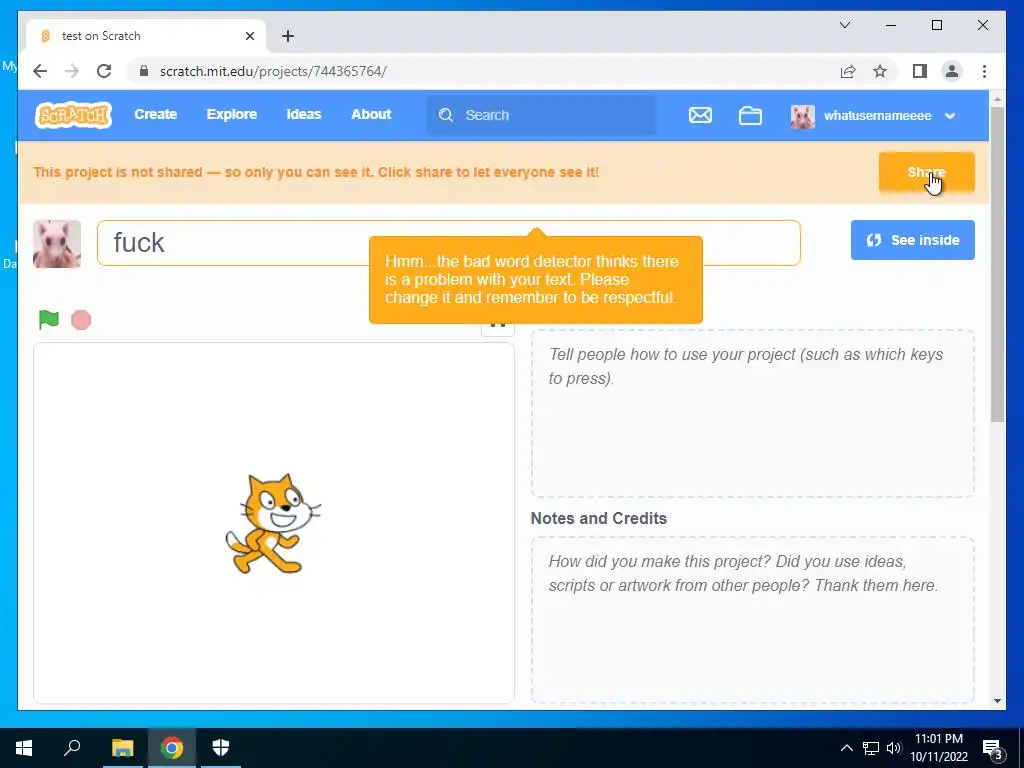Screen dimensions: 1024x768
Task: Click the page vertical scrollbar thumb
Action: point(997,264)
